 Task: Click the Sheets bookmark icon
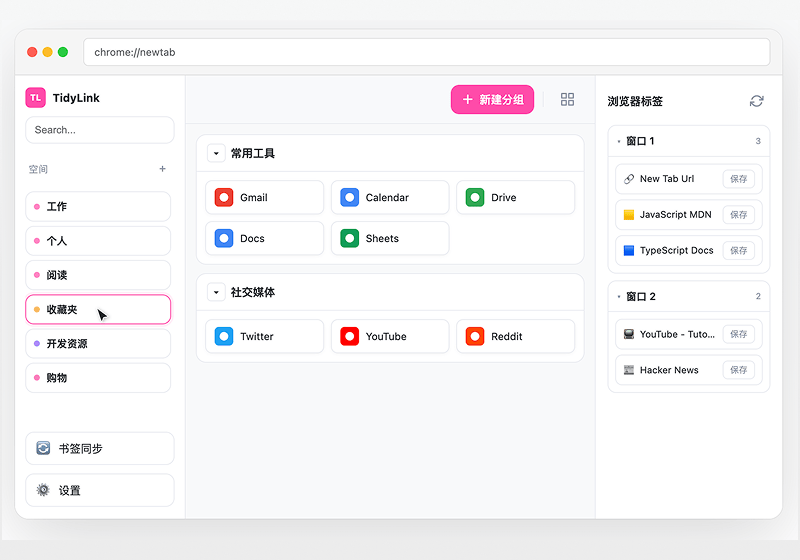(x=349, y=238)
